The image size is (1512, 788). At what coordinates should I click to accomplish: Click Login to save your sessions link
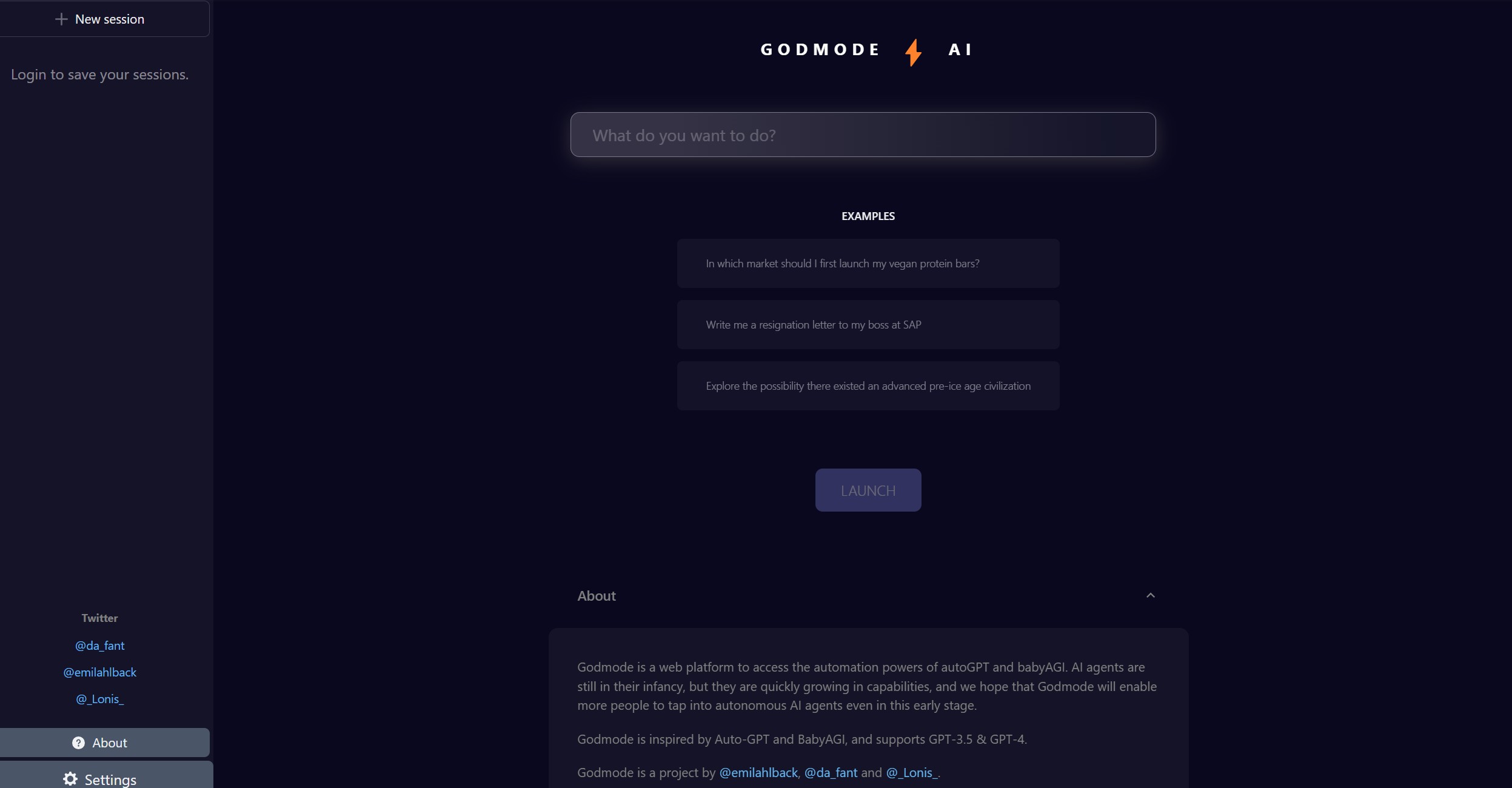(99, 73)
